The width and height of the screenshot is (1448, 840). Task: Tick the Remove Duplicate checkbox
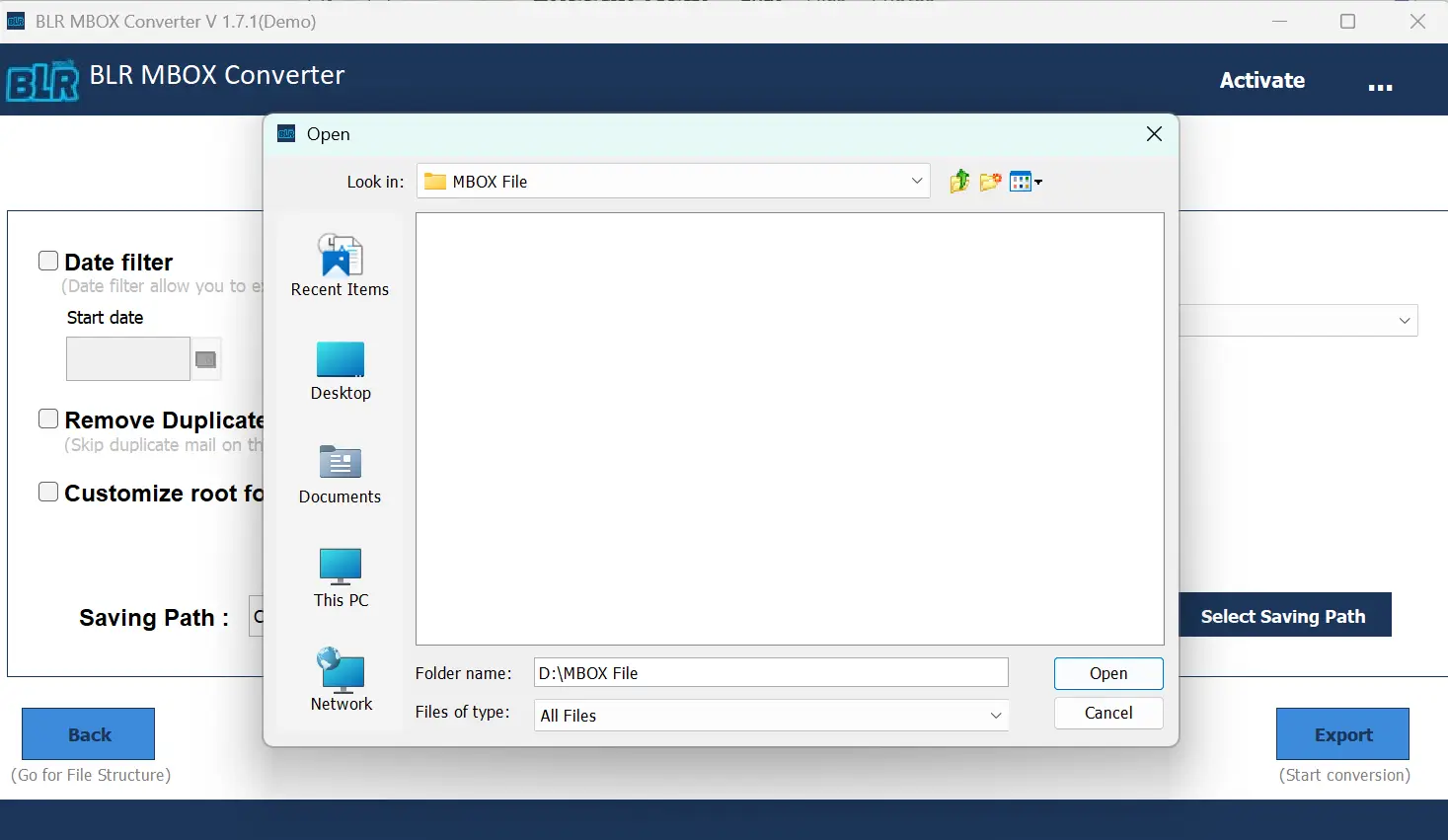click(x=48, y=419)
